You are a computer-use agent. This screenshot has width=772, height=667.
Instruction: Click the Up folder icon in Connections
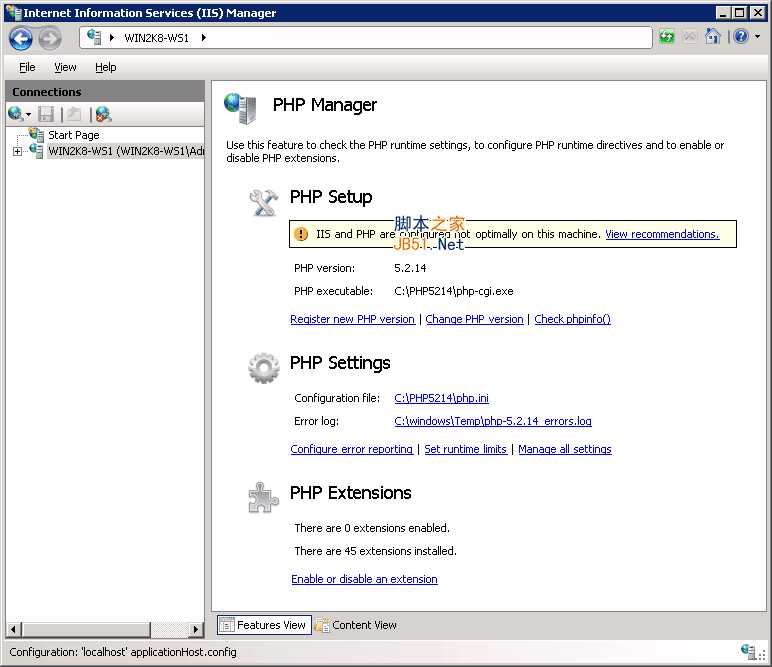[x=74, y=114]
